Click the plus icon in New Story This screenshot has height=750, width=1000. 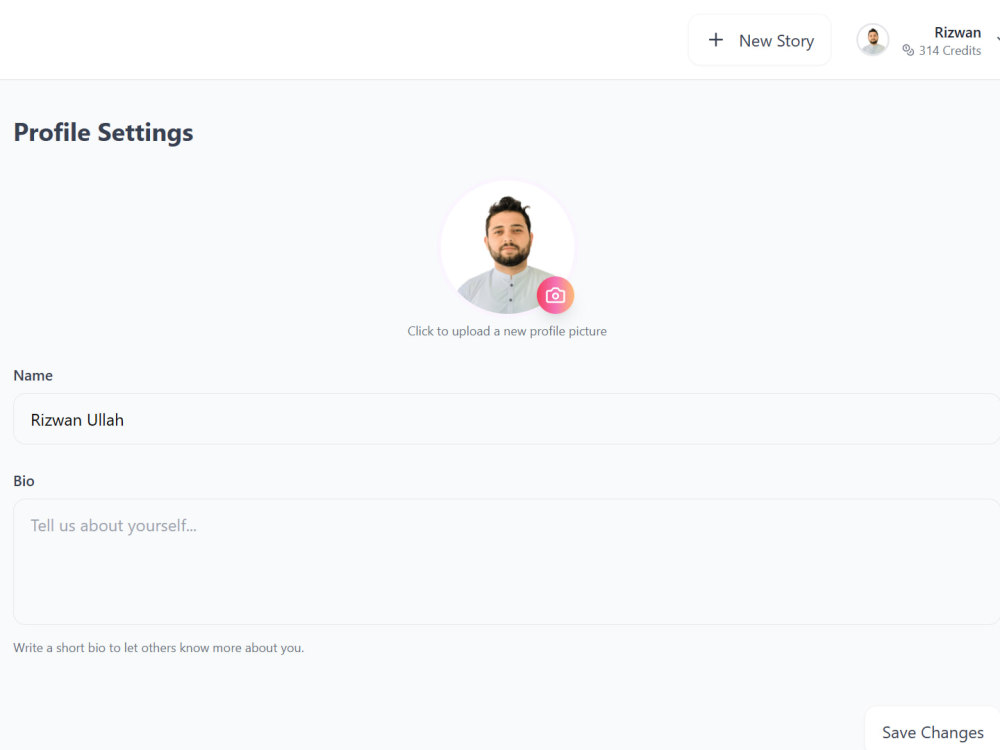[x=716, y=40]
